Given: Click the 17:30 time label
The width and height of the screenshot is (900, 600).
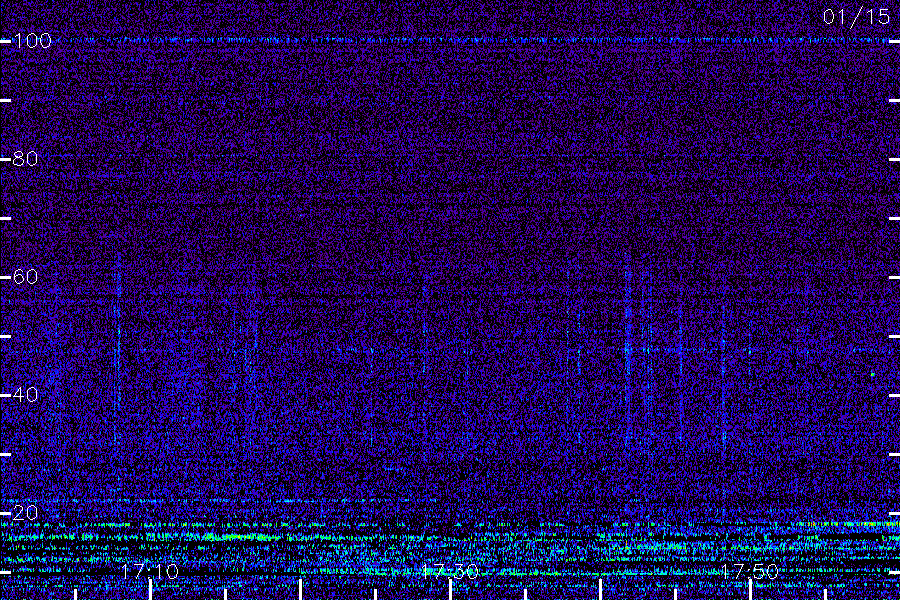Looking at the screenshot, I should point(450,571).
